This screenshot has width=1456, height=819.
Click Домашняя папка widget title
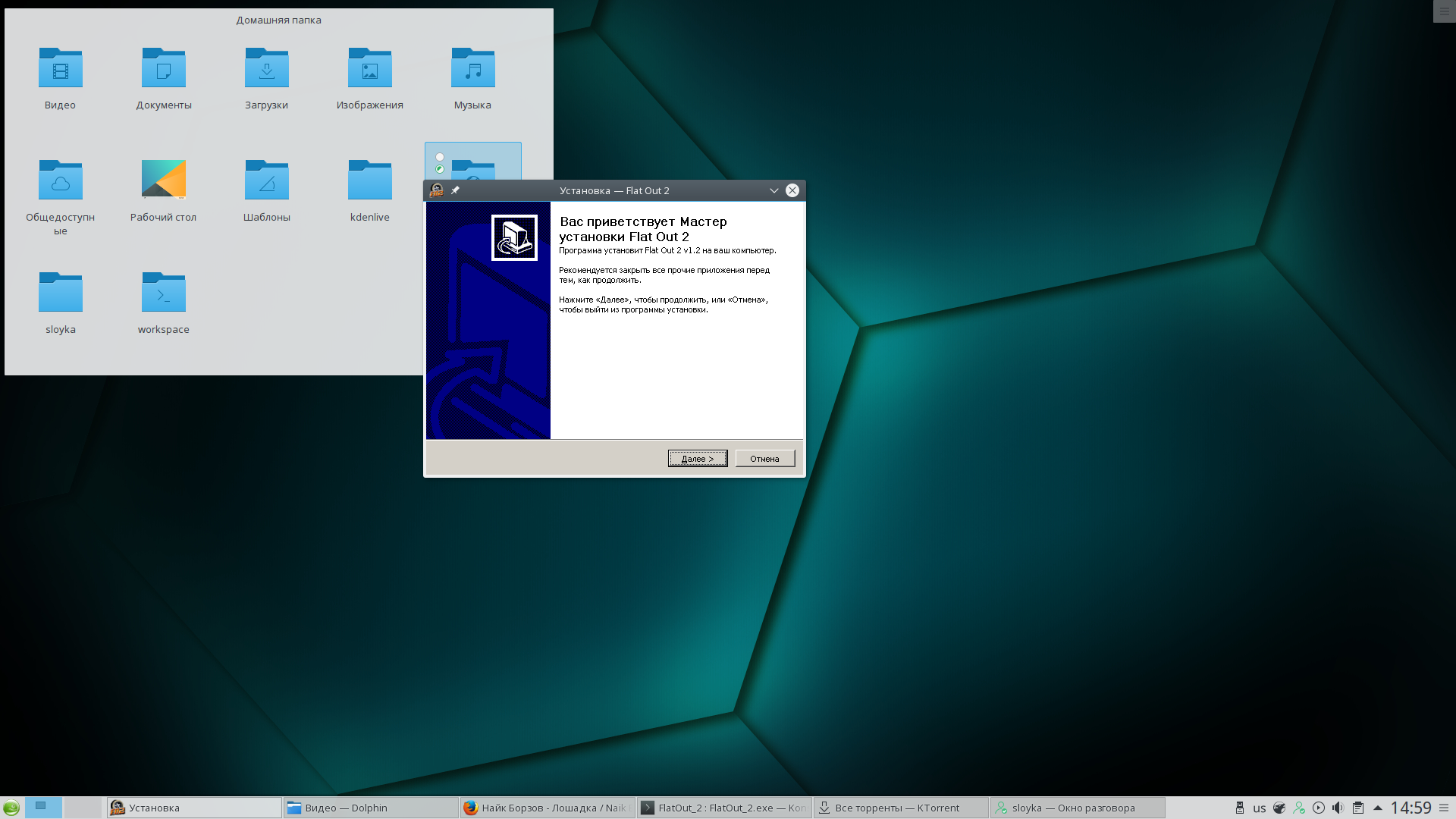click(x=278, y=20)
